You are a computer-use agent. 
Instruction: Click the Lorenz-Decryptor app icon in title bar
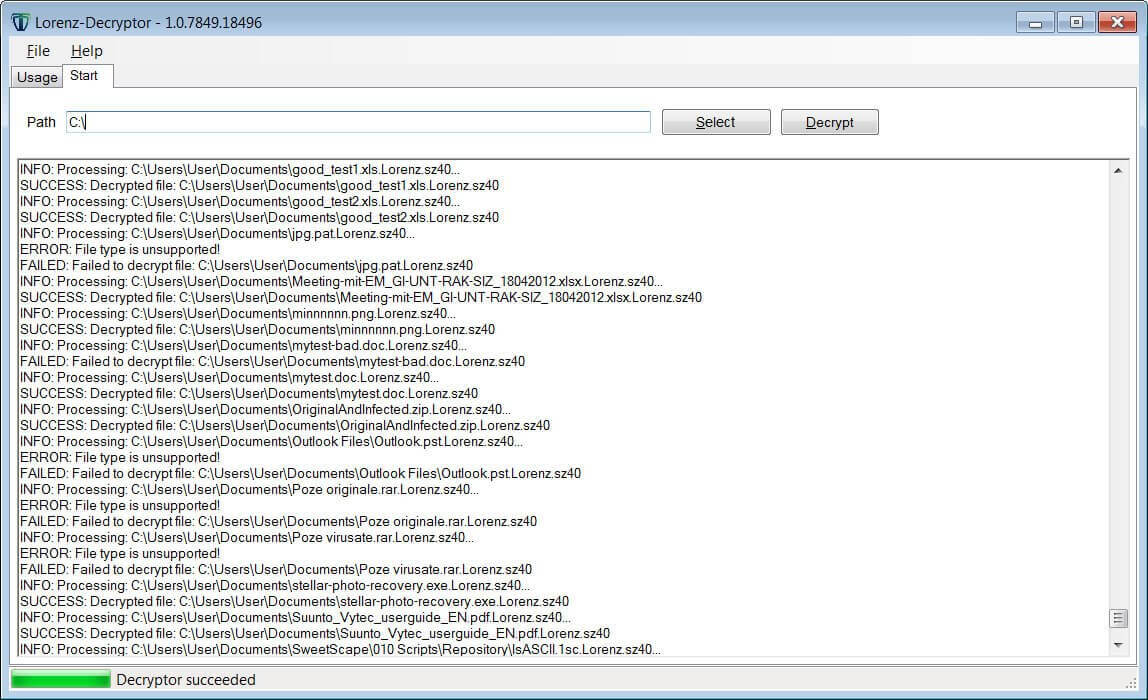(x=20, y=23)
